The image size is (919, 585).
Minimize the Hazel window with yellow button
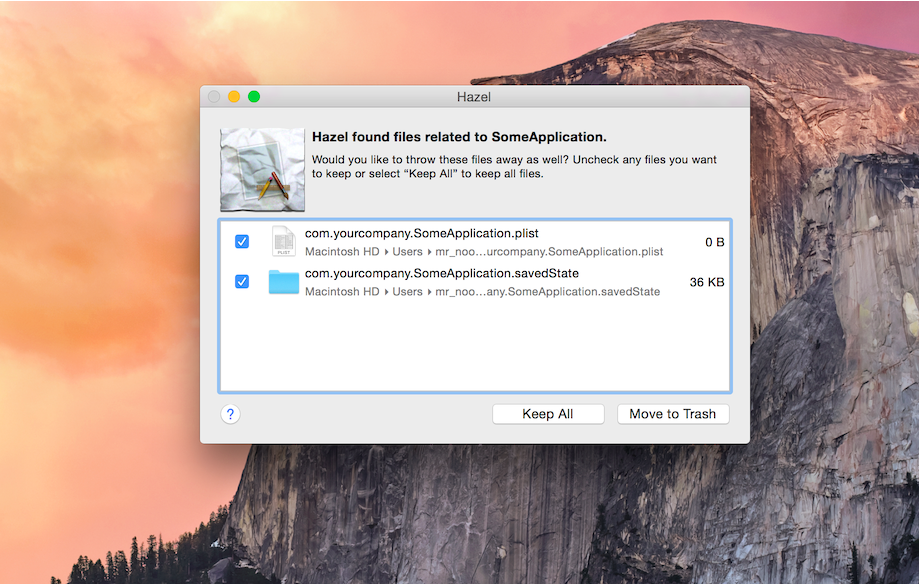pyautogui.click(x=234, y=97)
